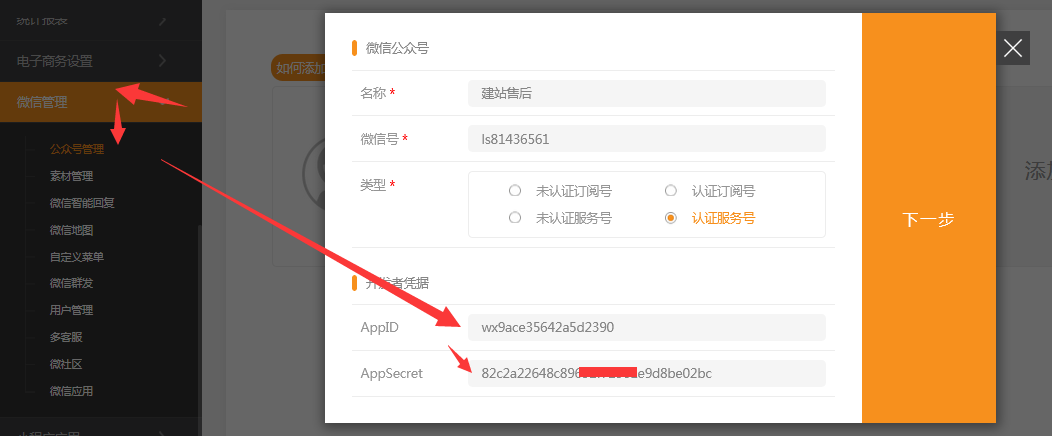Open 用户管理 sidebar item

point(71,310)
